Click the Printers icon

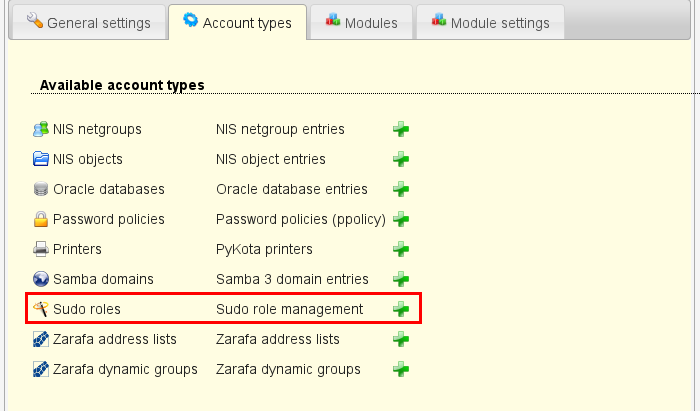pos(40,249)
